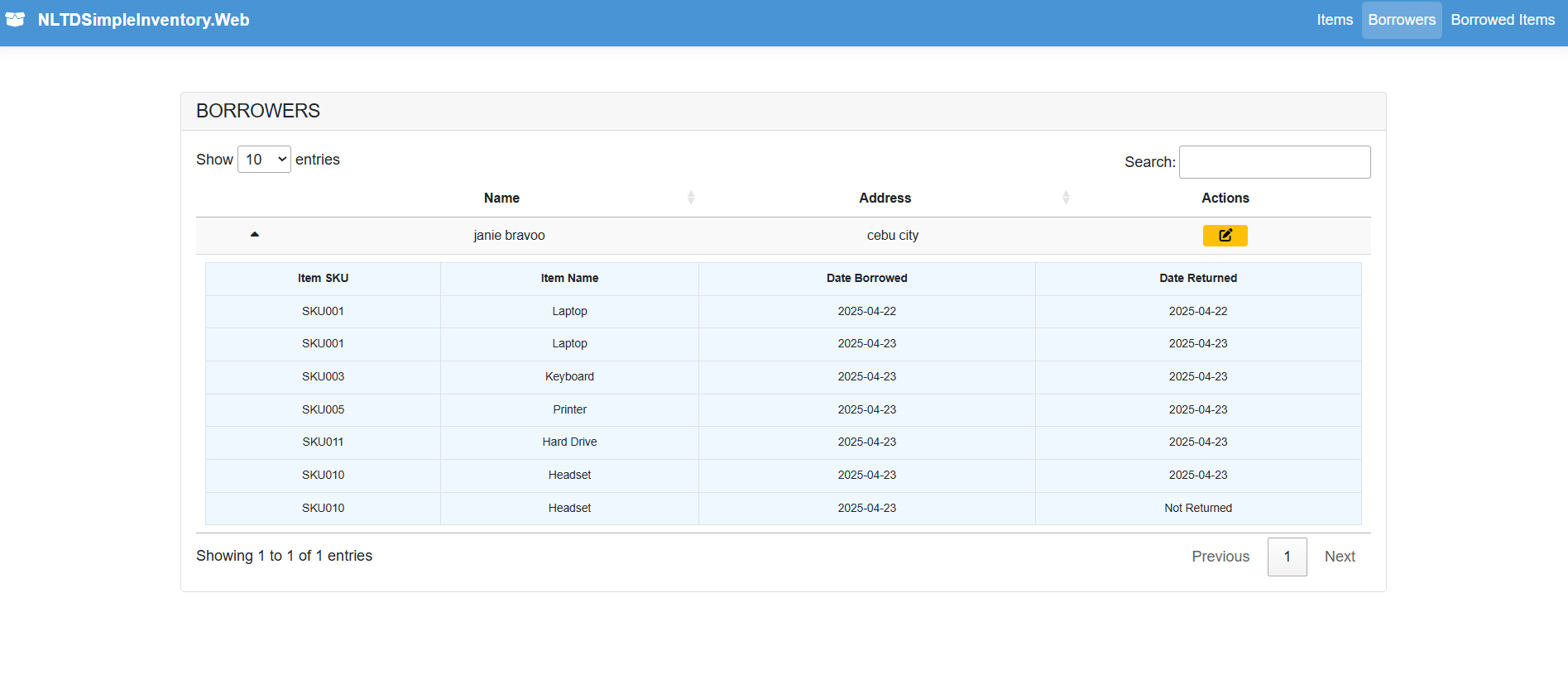Select the SKU011 cell

coord(323,442)
